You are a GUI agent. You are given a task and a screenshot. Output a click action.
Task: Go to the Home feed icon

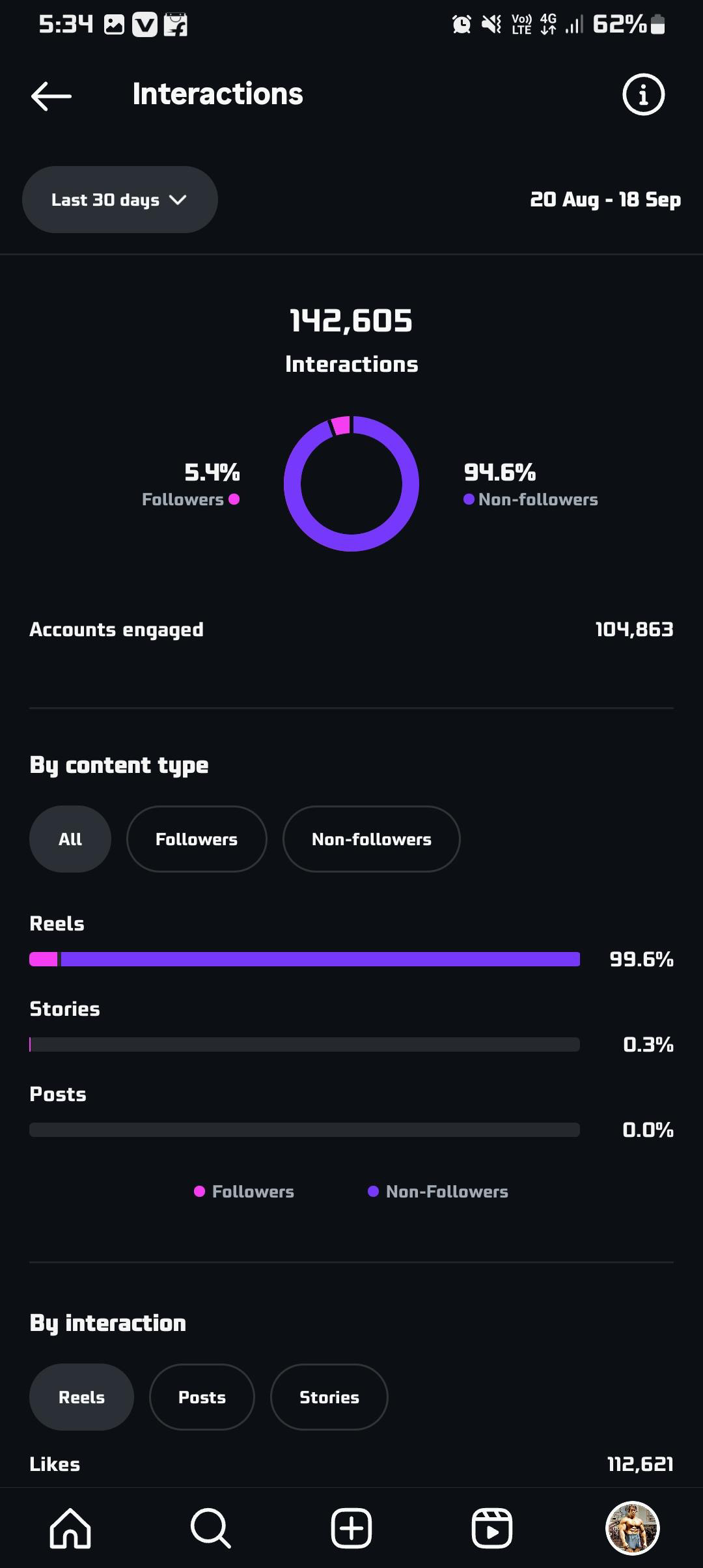[x=70, y=1528]
